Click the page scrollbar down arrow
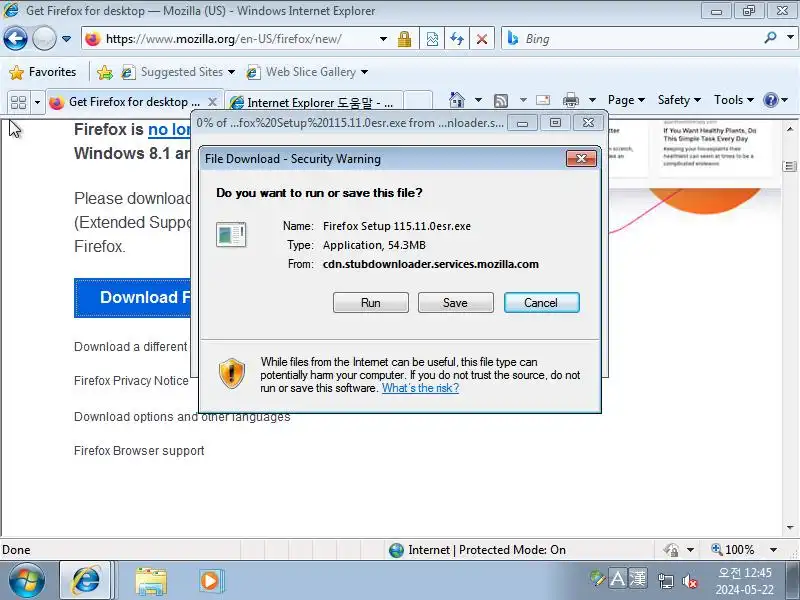This screenshot has width=800, height=600. [790, 527]
